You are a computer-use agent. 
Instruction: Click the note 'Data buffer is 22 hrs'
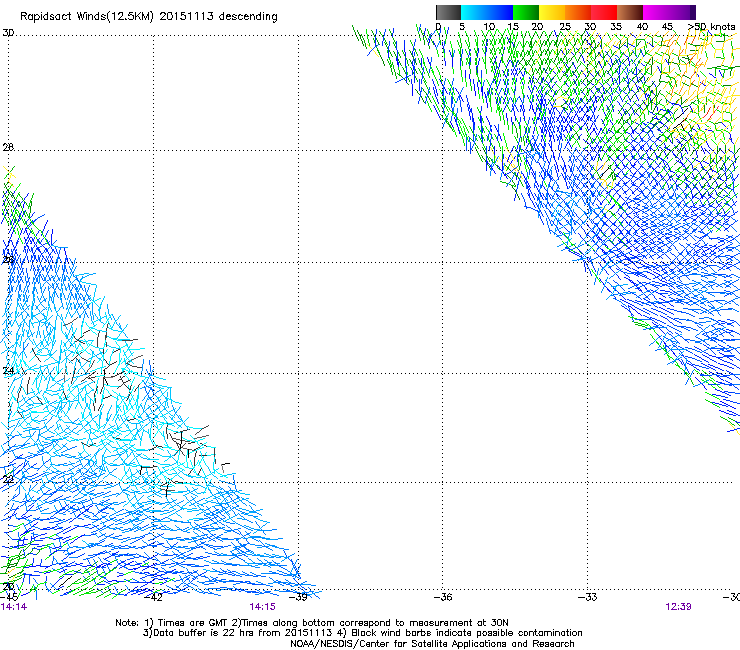point(200,633)
